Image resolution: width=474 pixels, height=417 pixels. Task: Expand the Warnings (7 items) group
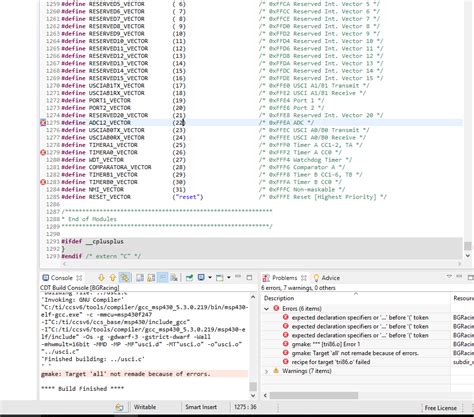[x=267, y=371]
